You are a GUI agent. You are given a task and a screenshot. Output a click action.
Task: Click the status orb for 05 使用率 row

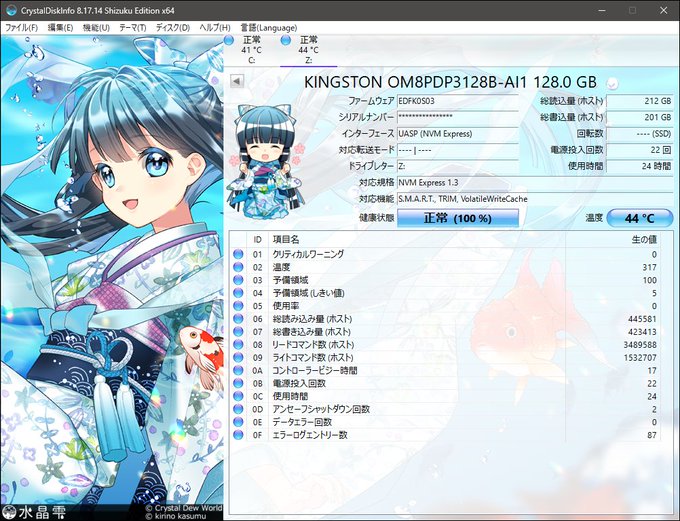coord(238,306)
